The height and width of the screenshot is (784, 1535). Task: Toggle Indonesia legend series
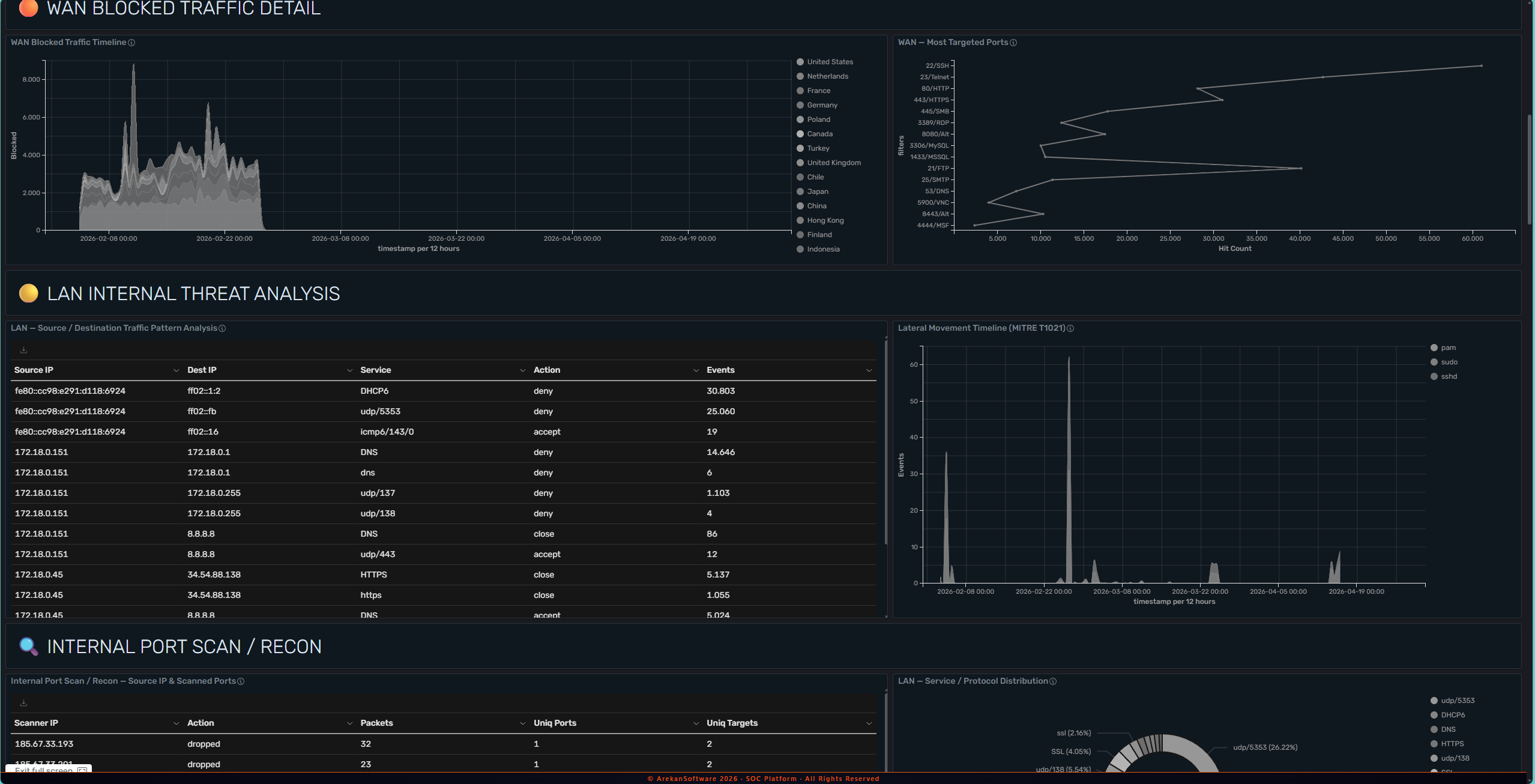click(x=818, y=249)
